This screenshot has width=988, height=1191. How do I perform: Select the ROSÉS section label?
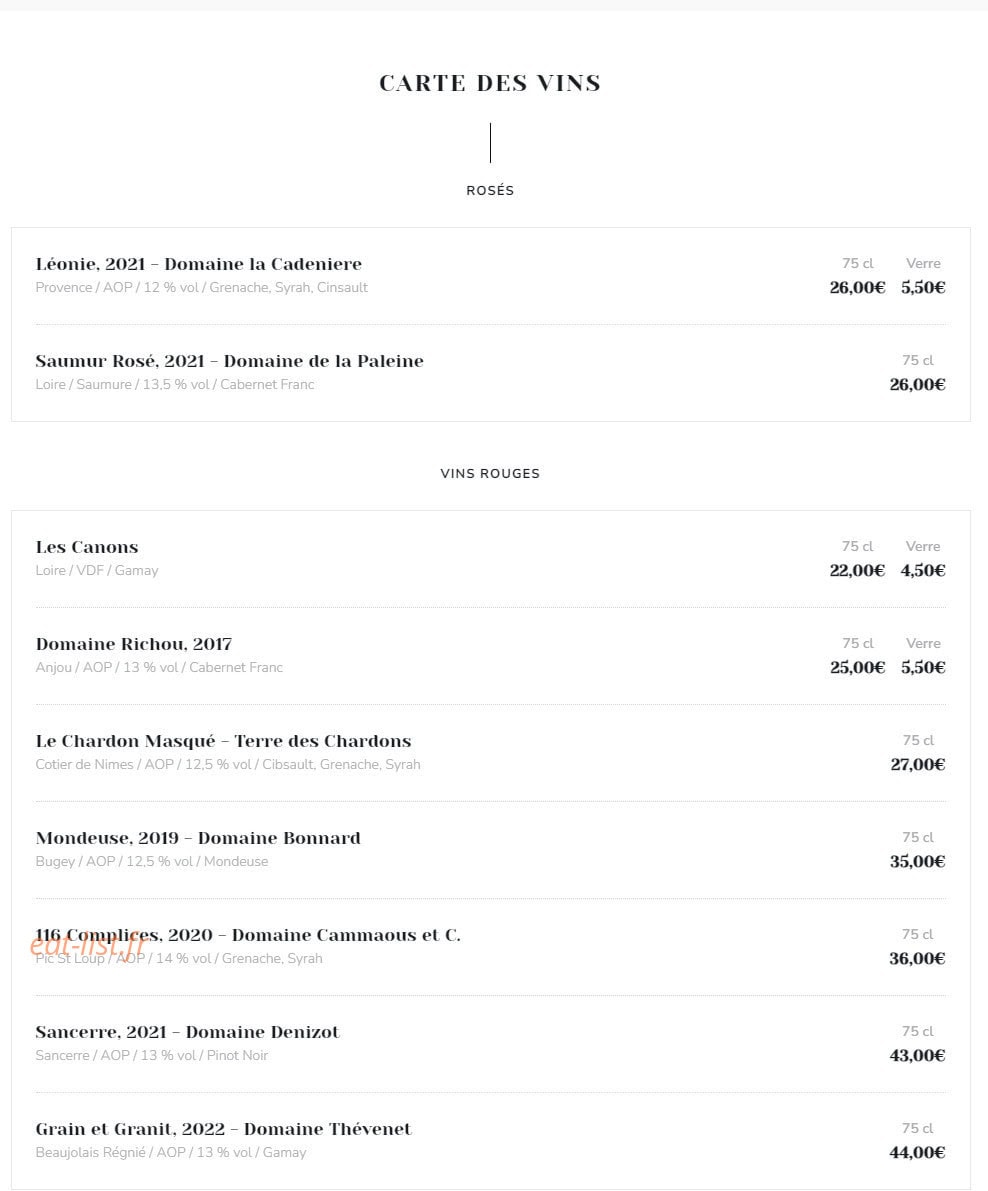pos(490,191)
